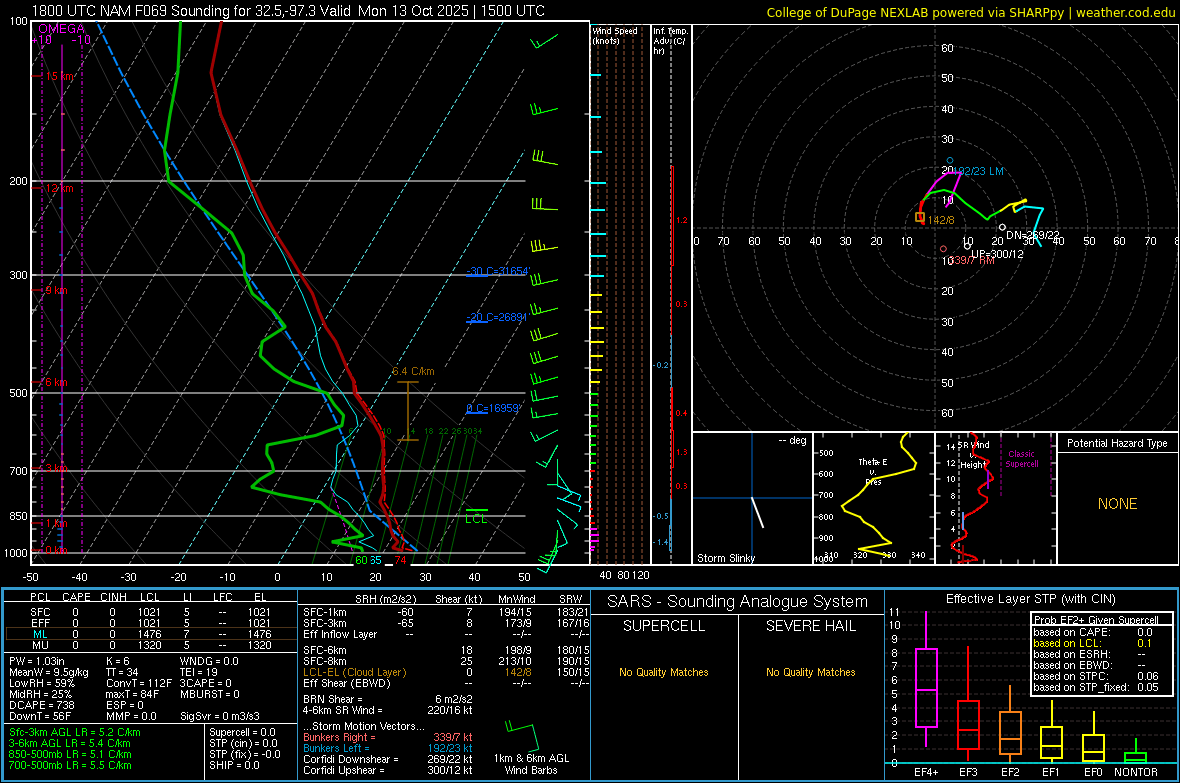Click the Eff Inflow Layer row label
The width and height of the screenshot is (1180, 783).
pos(340,634)
